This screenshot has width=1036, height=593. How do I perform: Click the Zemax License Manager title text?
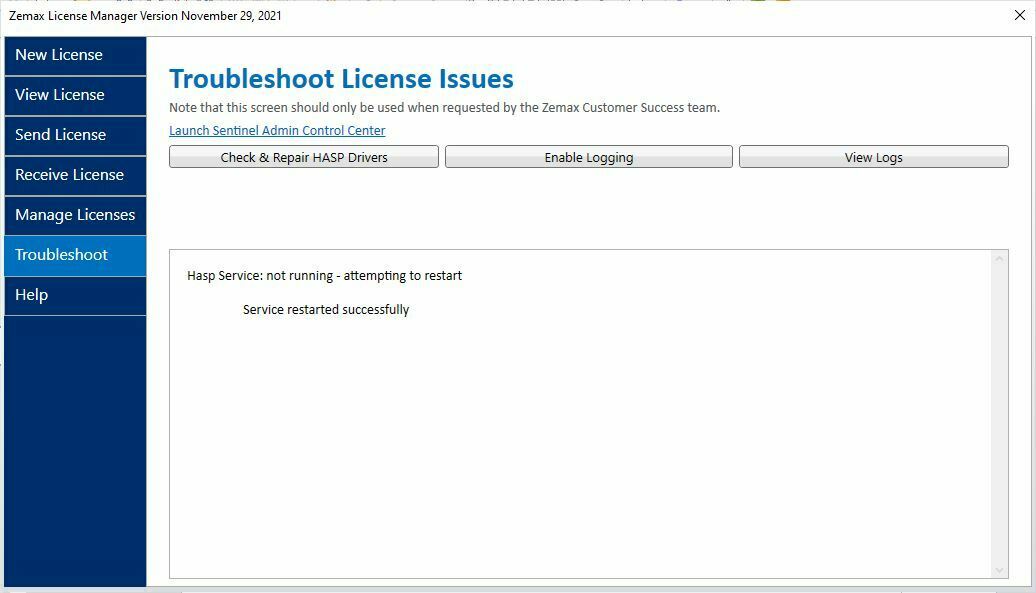point(145,16)
